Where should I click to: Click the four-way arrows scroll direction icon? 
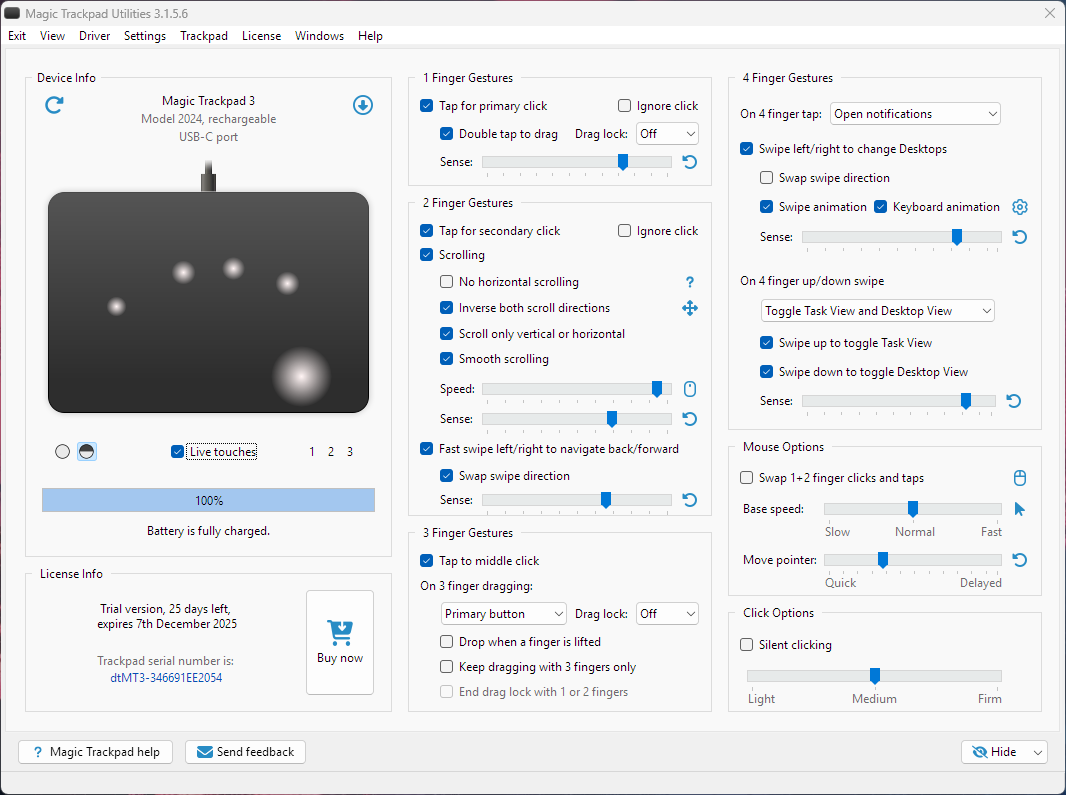pyautogui.click(x=689, y=308)
